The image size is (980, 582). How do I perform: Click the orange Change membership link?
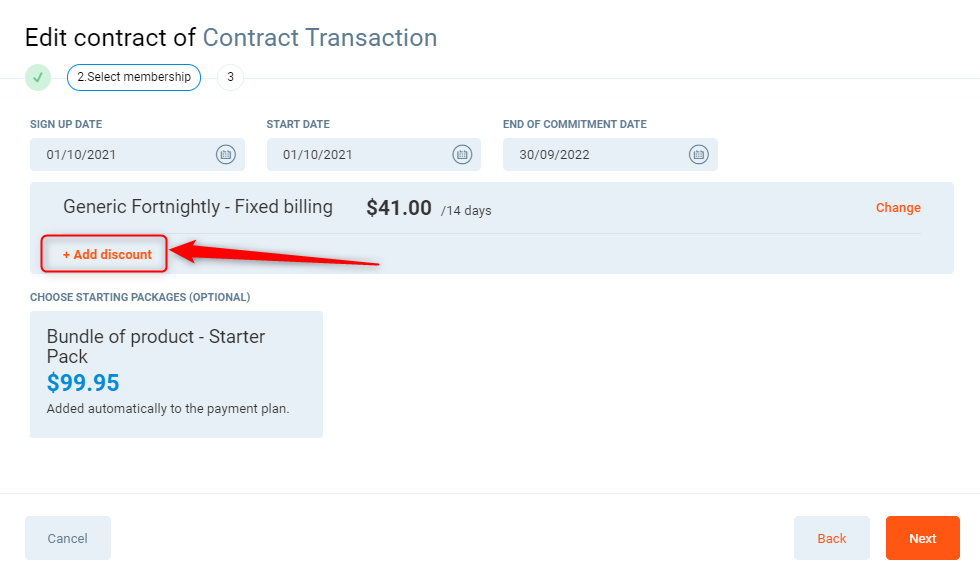coord(898,208)
